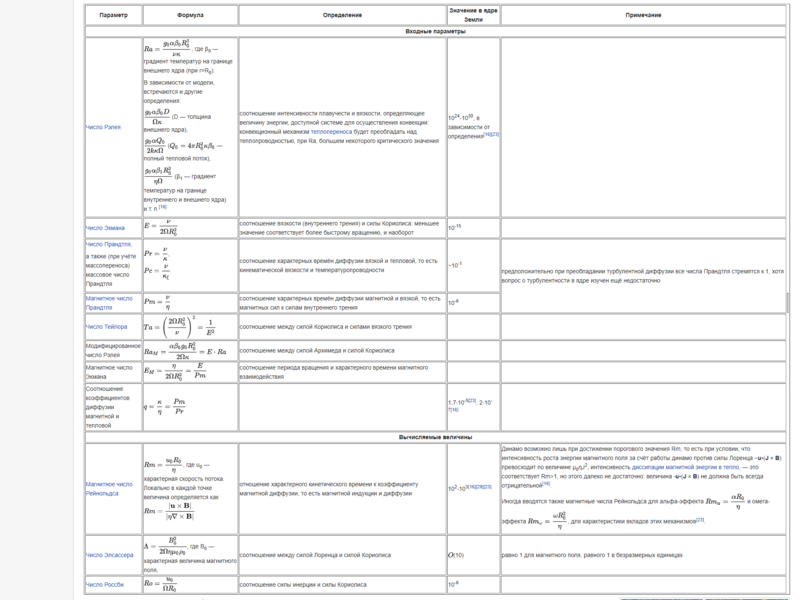
Task: Click «Соотношение коэффициентов диффузии» parameter cell
Action: (x=113, y=407)
